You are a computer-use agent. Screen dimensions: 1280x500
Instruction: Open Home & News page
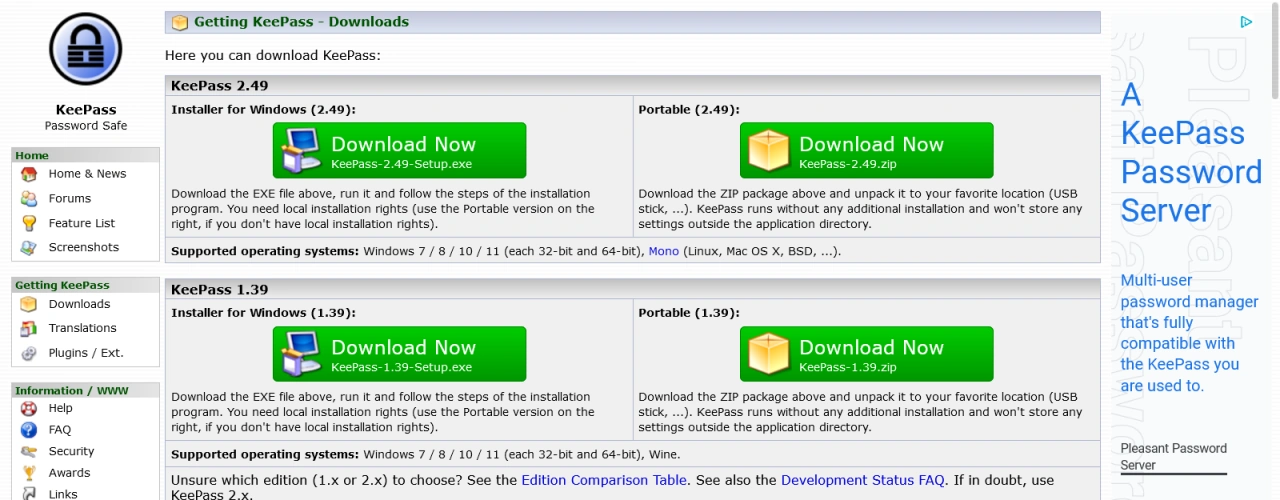87,174
